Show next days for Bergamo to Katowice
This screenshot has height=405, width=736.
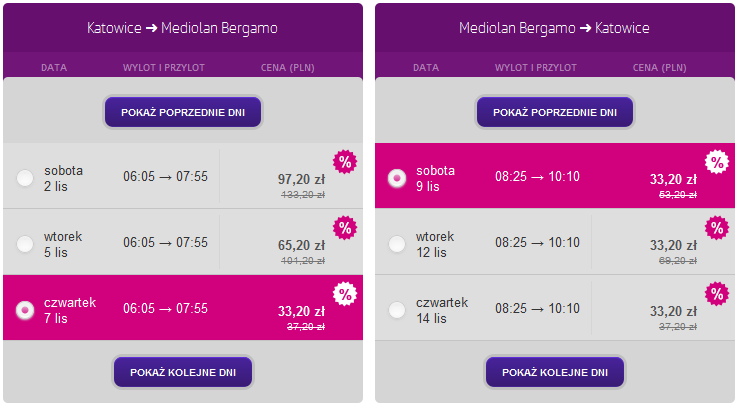point(554,371)
